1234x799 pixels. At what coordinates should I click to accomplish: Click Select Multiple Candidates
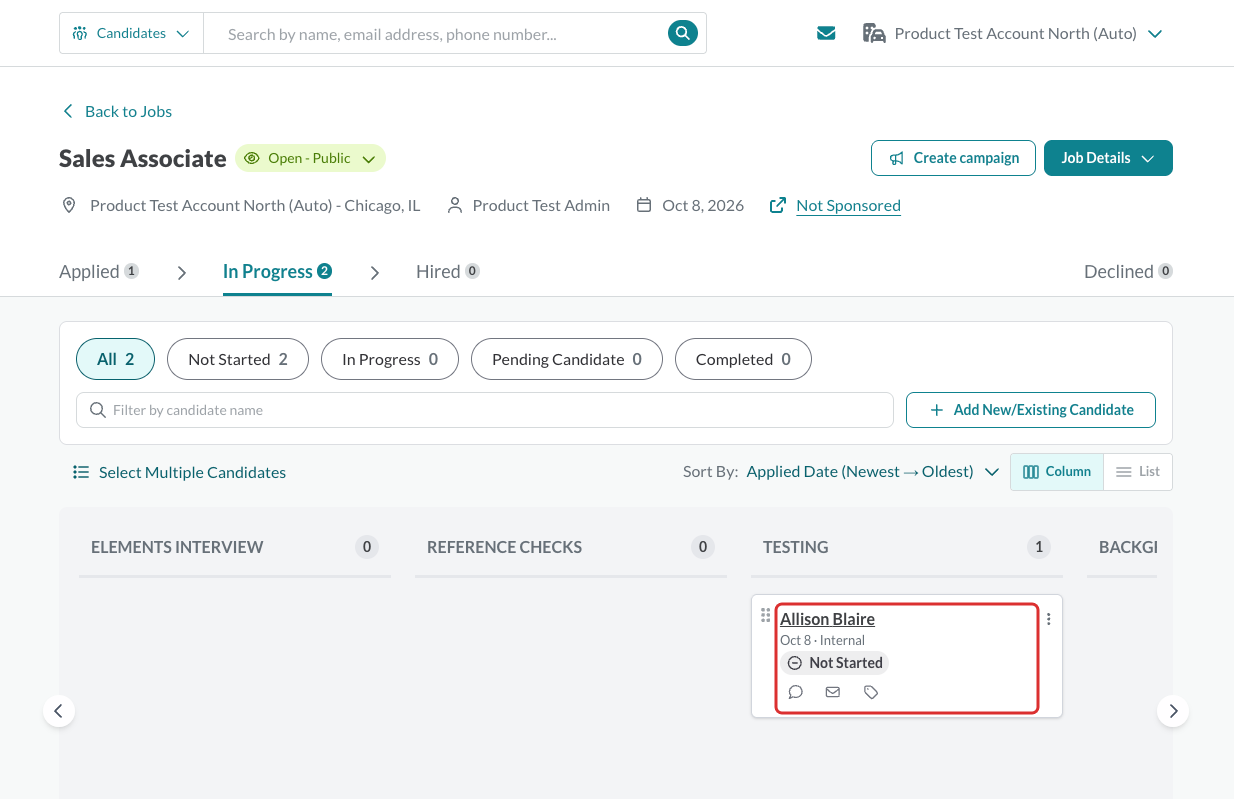(x=180, y=472)
